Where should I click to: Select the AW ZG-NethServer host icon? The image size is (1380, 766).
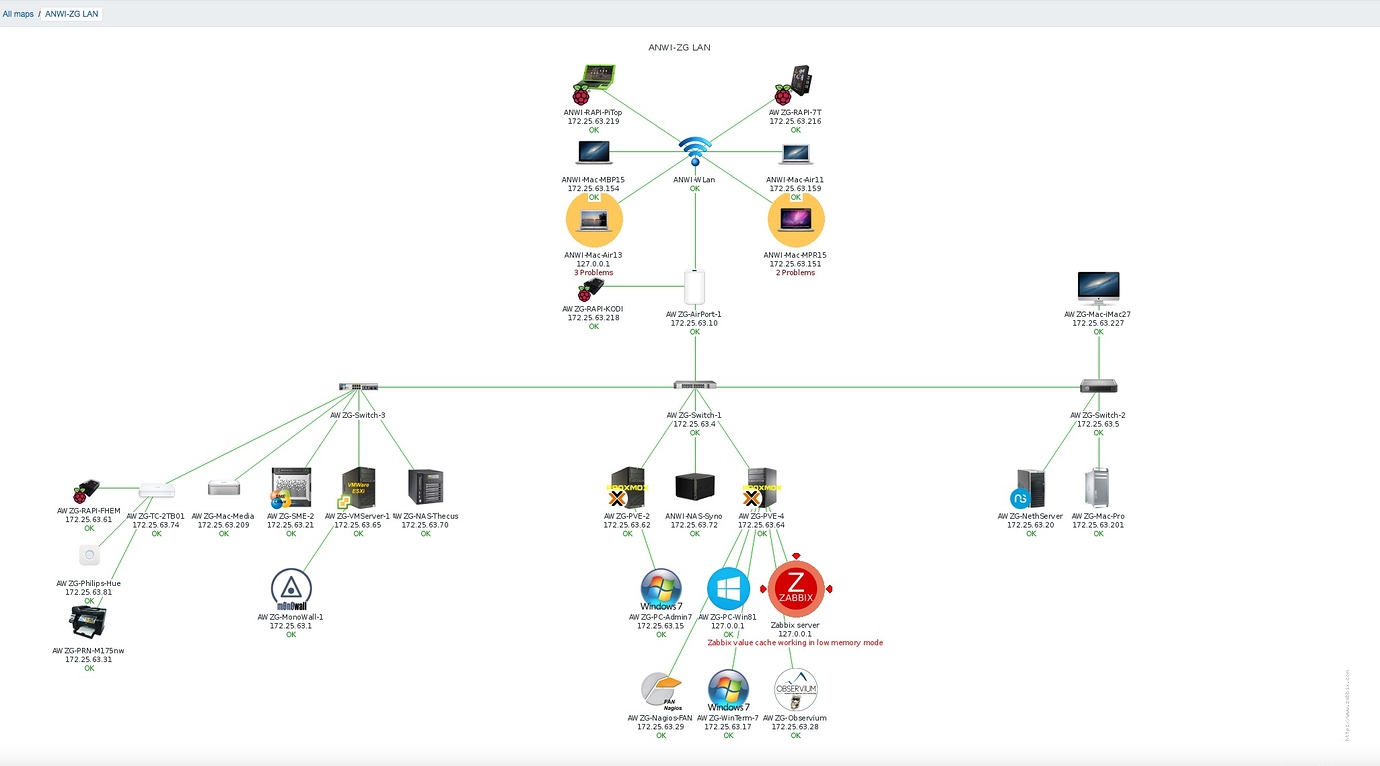[x=1030, y=487]
